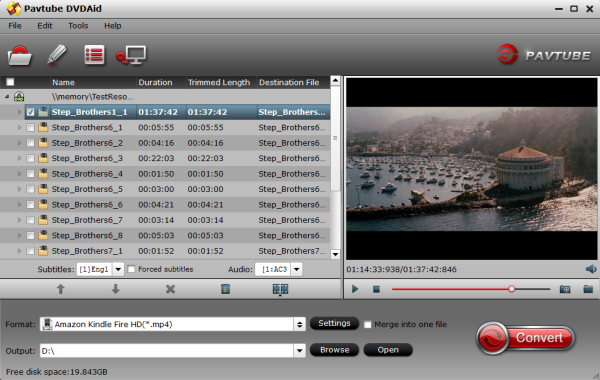Image resolution: width=600 pixels, height=380 pixels.
Task: Check the Step_Brothers6_4 checkbox
Action: pos(30,174)
